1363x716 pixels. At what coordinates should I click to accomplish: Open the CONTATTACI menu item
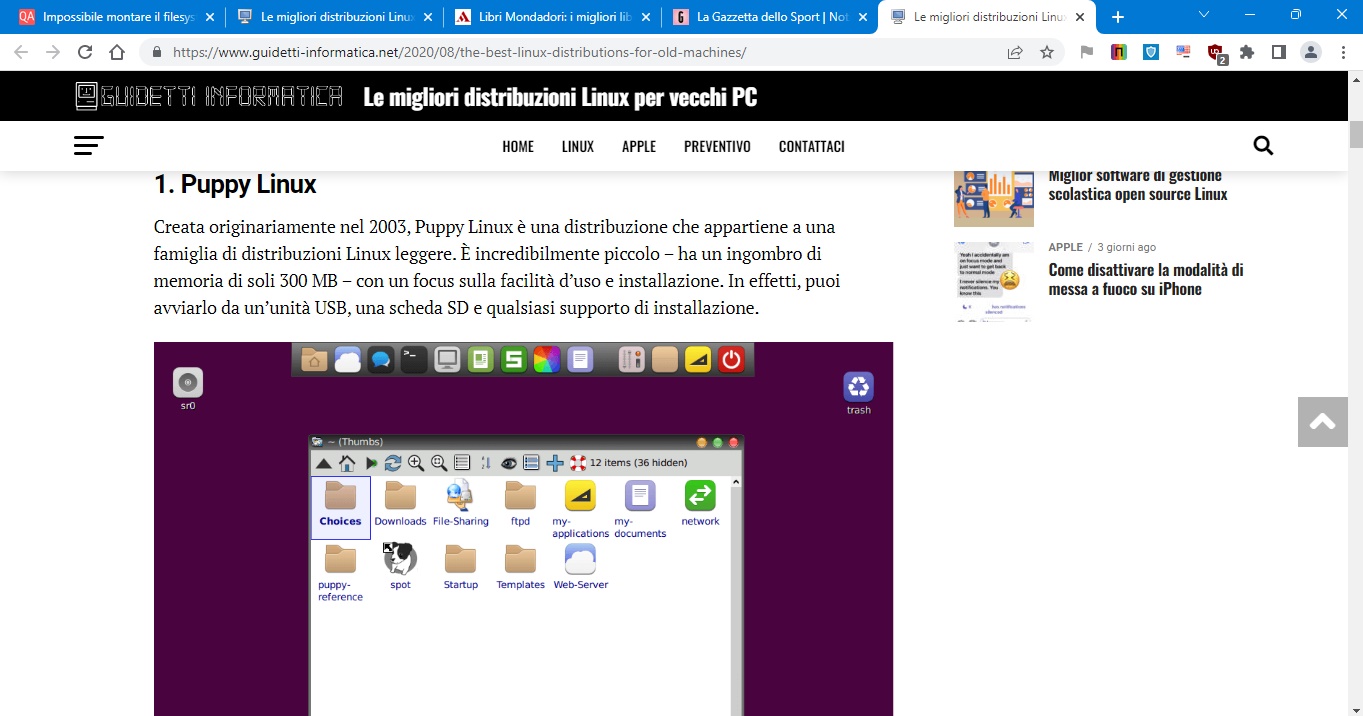point(812,146)
